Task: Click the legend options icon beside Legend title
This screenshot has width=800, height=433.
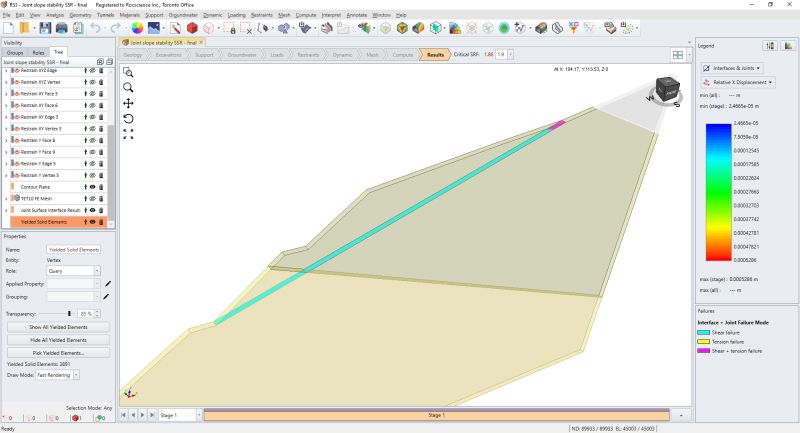Action: click(770, 46)
